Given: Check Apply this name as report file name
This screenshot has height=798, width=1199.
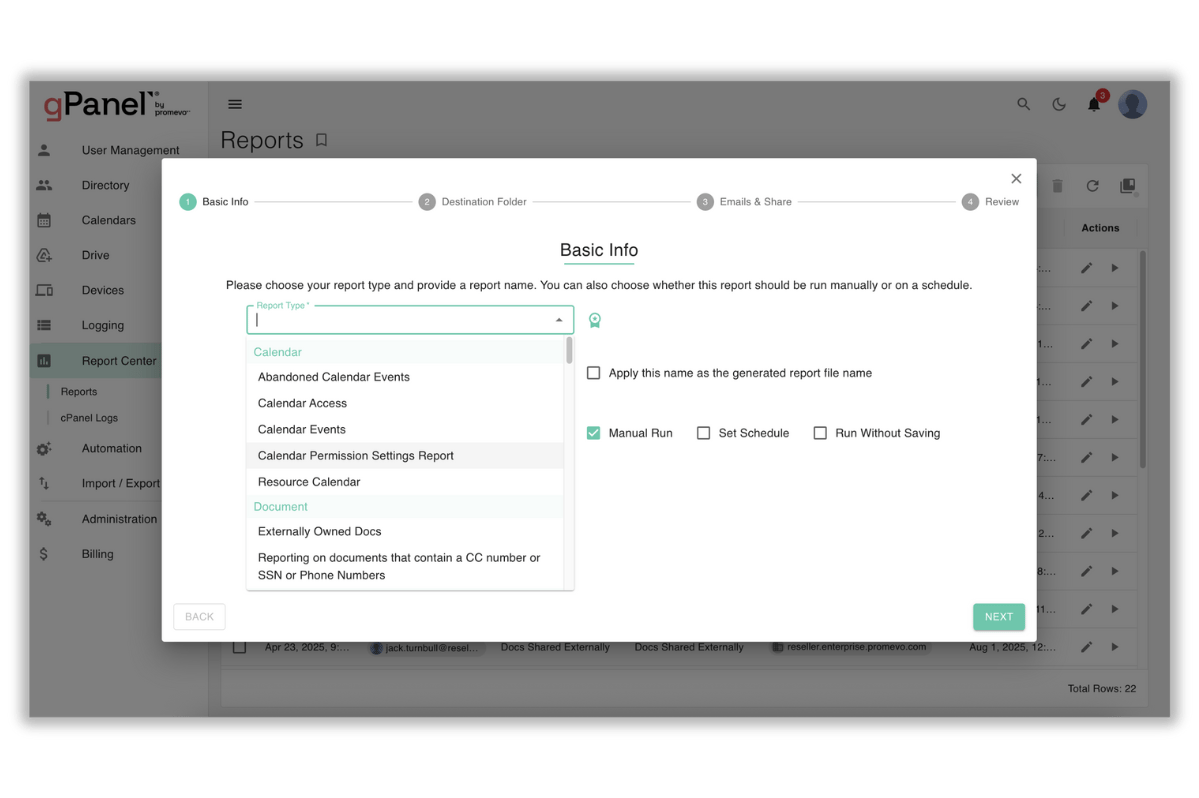Looking at the screenshot, I should tap(593, 373).
